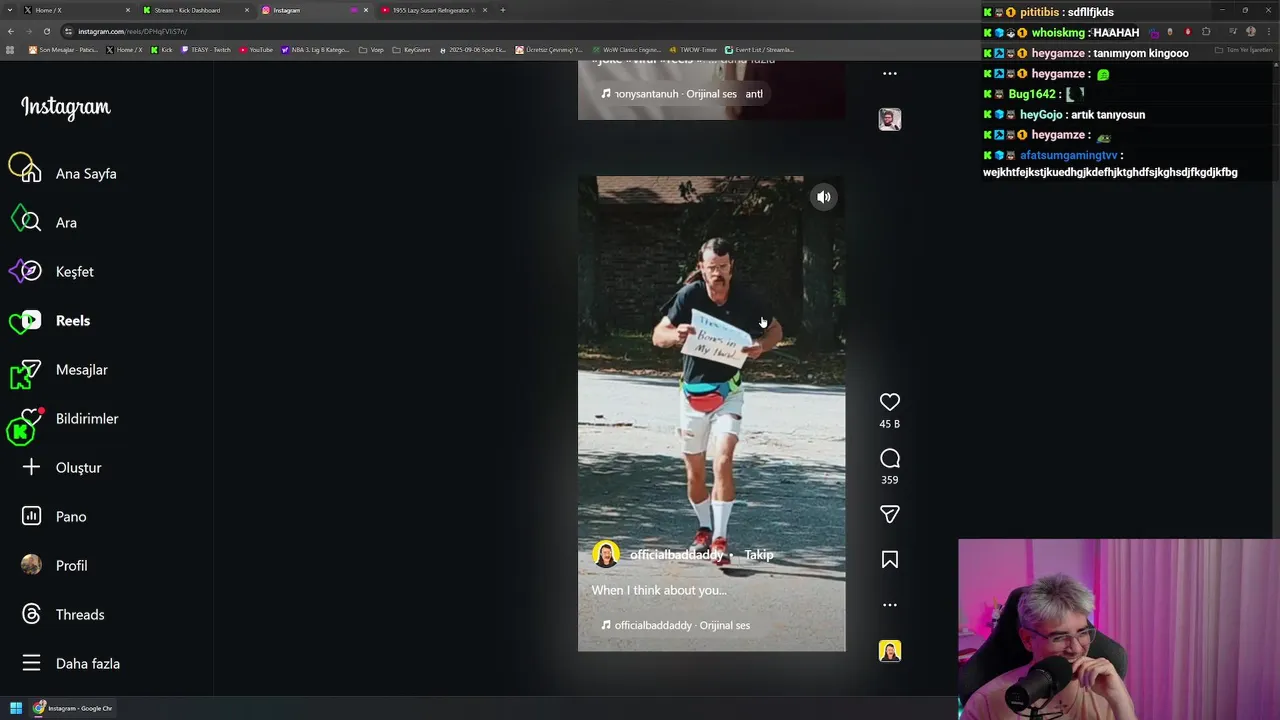This screenshot has height=720, width=1280.
Task: Open a new browser tab
Action: point(503,10)
